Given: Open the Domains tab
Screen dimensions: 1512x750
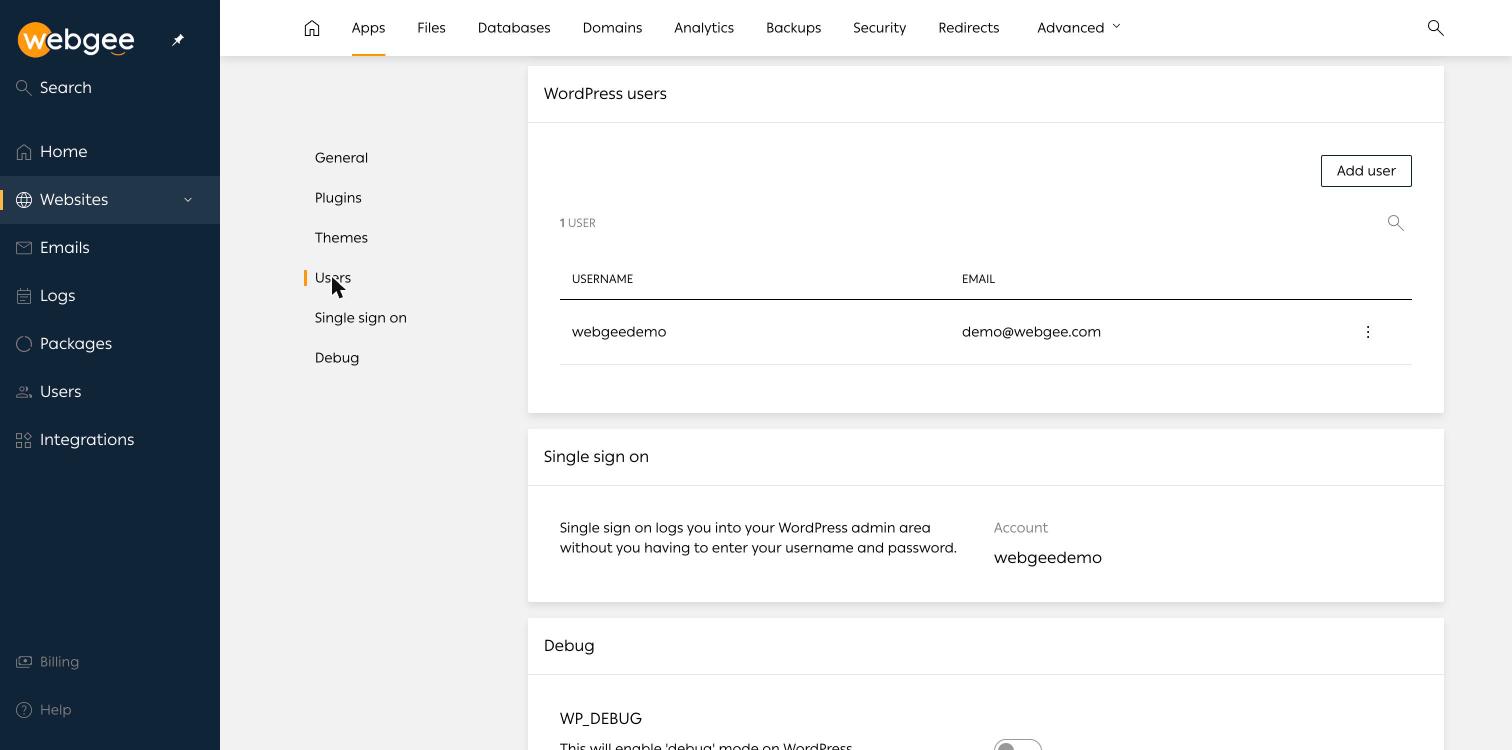Looking at the screenshot, I should [x=612, y=28].
